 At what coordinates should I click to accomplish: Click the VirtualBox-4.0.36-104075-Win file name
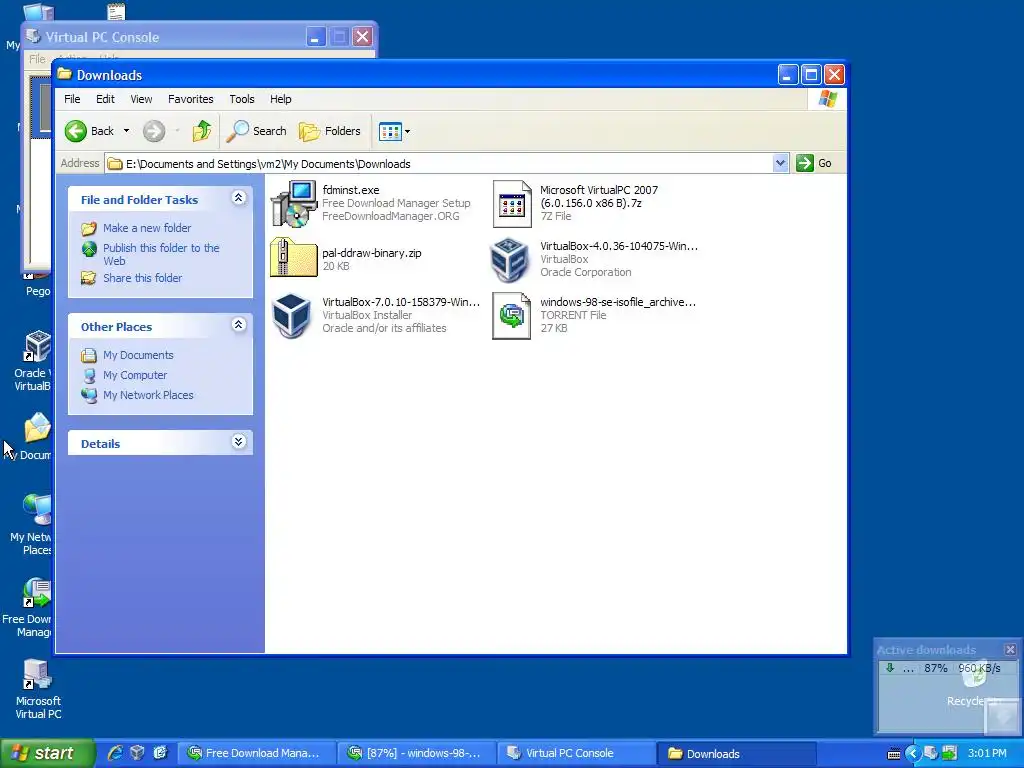[x=619, y=246]
